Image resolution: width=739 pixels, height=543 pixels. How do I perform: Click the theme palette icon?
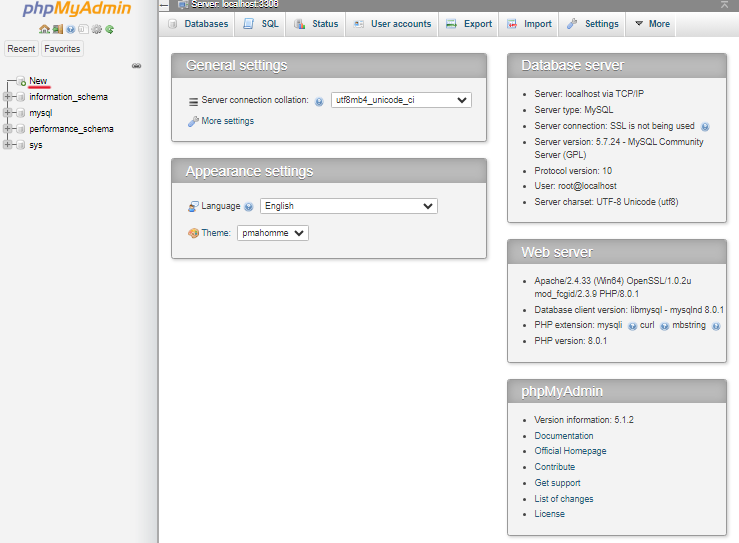(193, 233)
